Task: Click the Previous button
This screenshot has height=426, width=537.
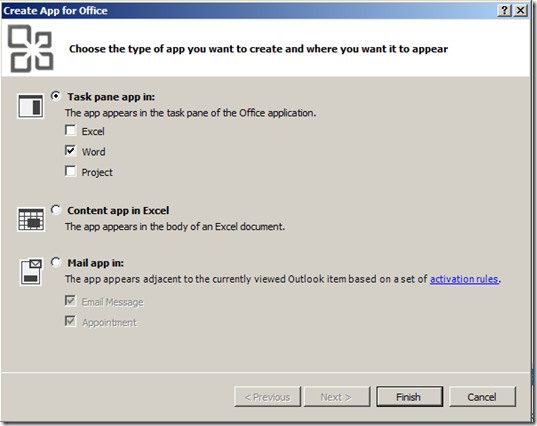Action: pyautogui.click(x=267, y=397)
